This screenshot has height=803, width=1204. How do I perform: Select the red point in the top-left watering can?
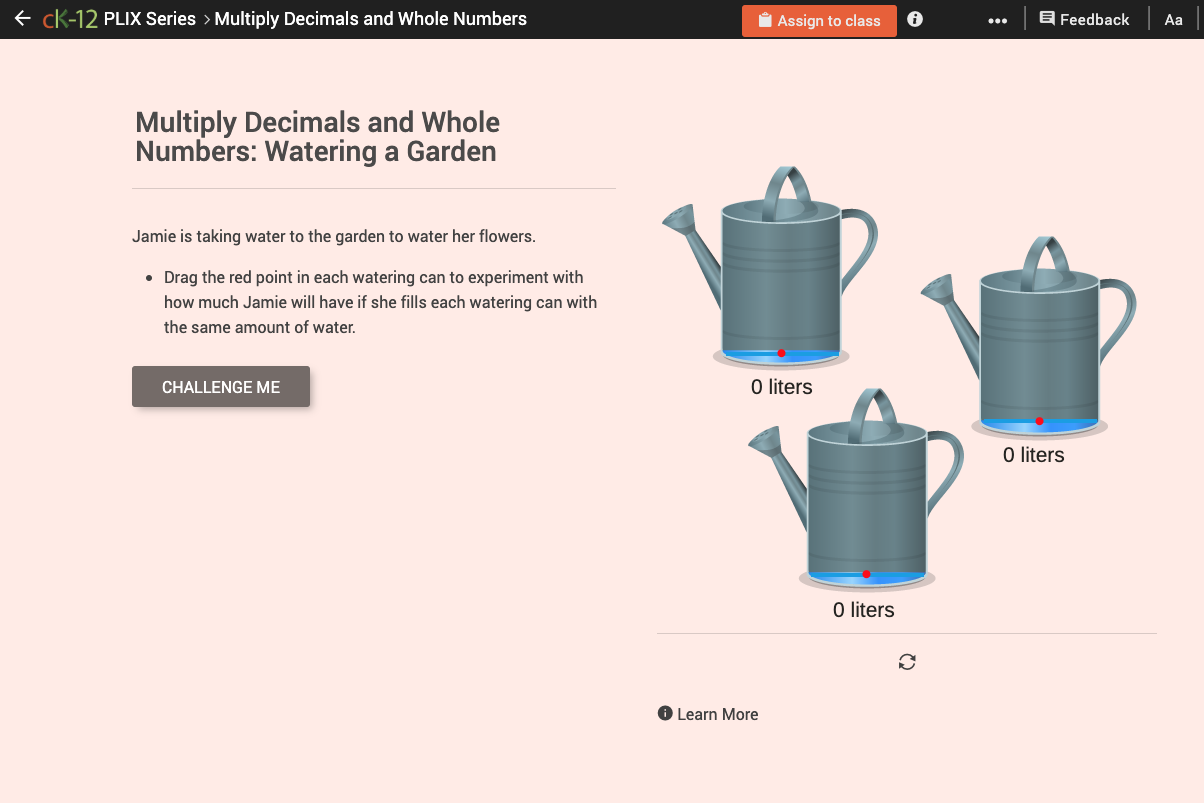click(x=780, y=353)
